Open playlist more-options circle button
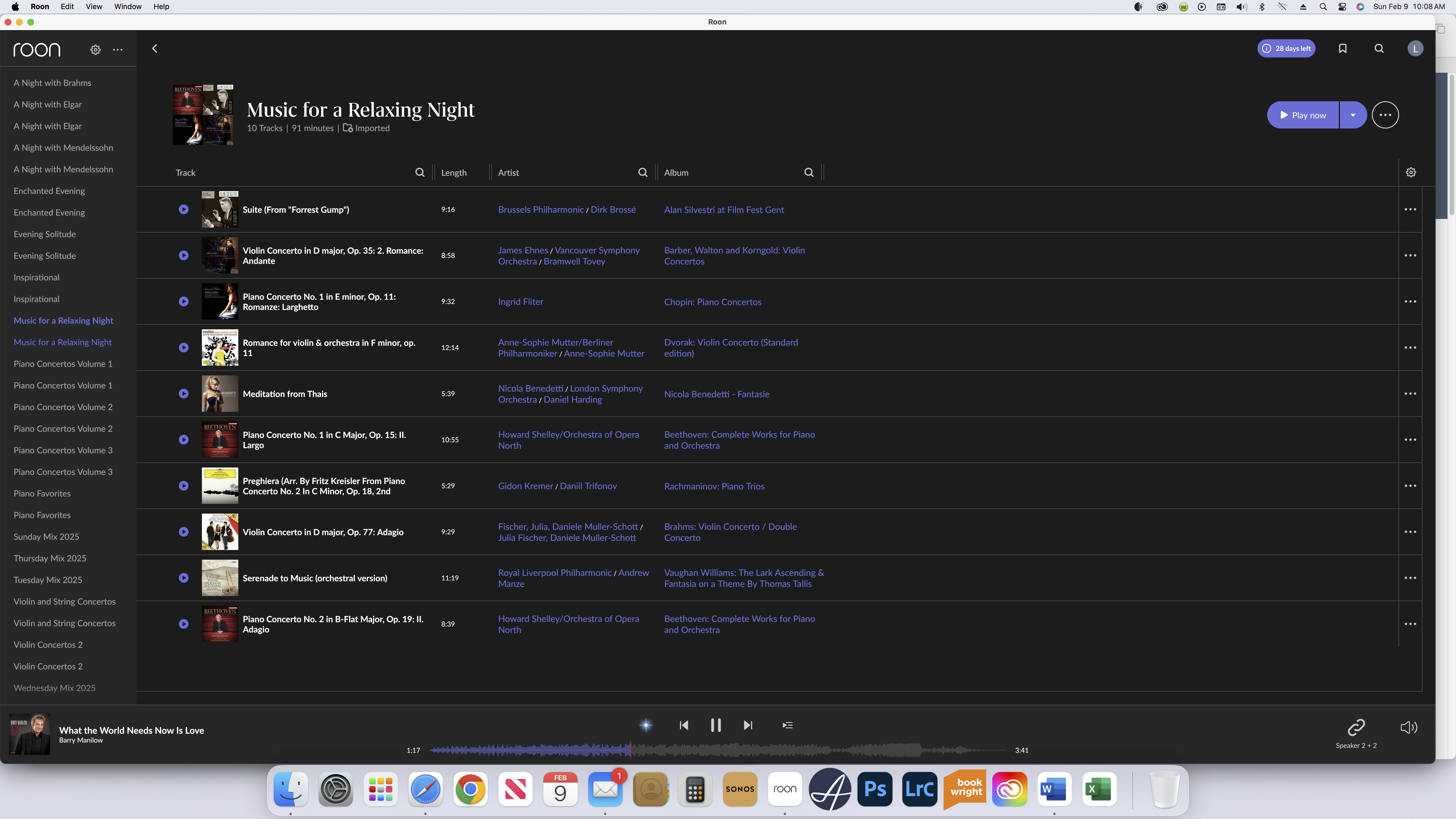 pyautogui.click(x=1385, y=115)
